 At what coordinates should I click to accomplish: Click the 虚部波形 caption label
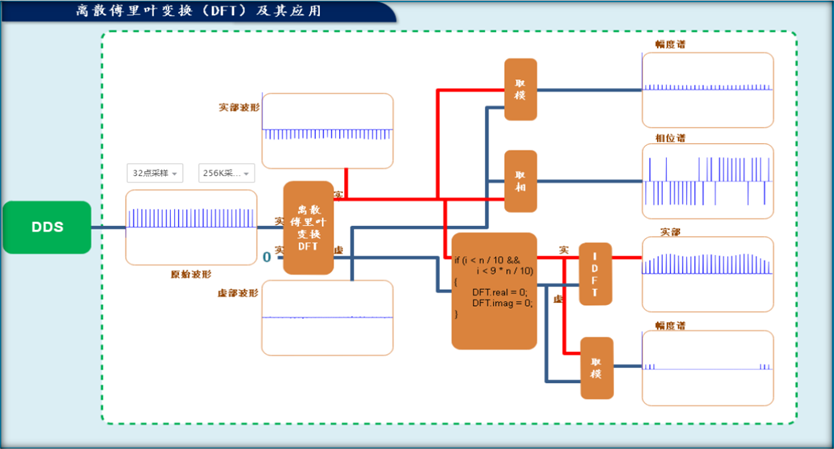pos(237,293)
